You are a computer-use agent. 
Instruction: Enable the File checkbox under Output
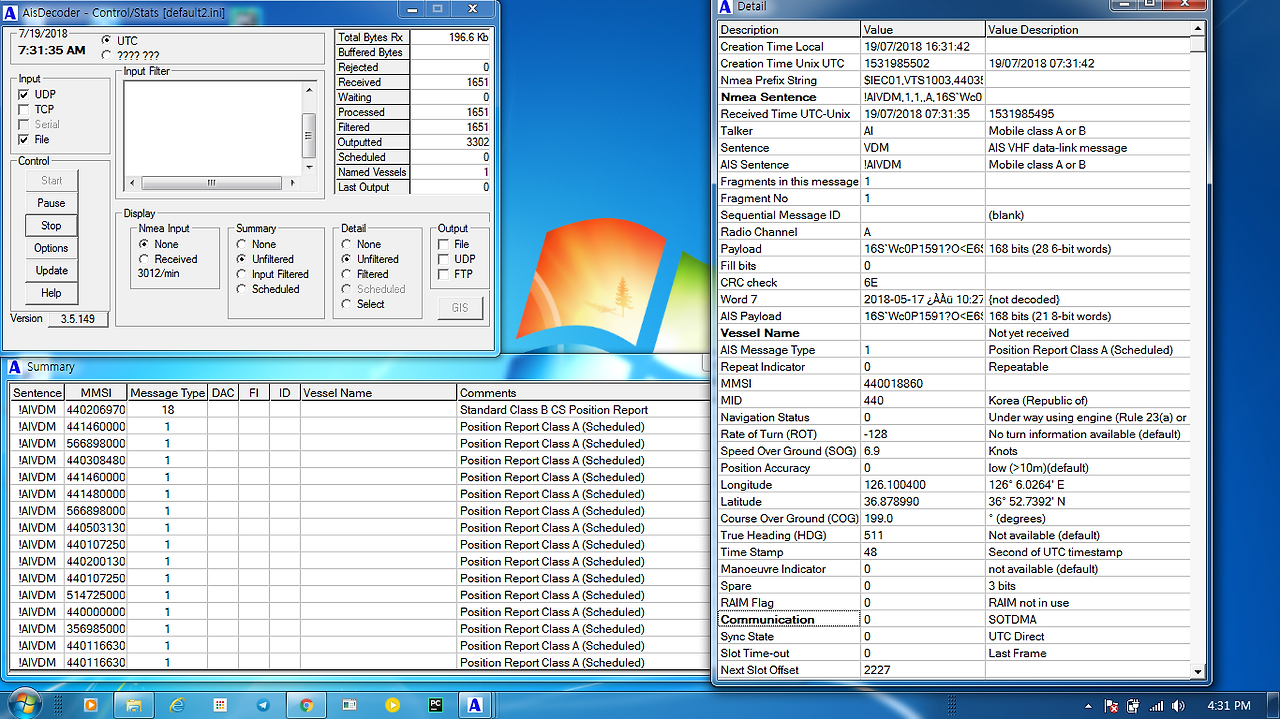(x=443, y=244)
